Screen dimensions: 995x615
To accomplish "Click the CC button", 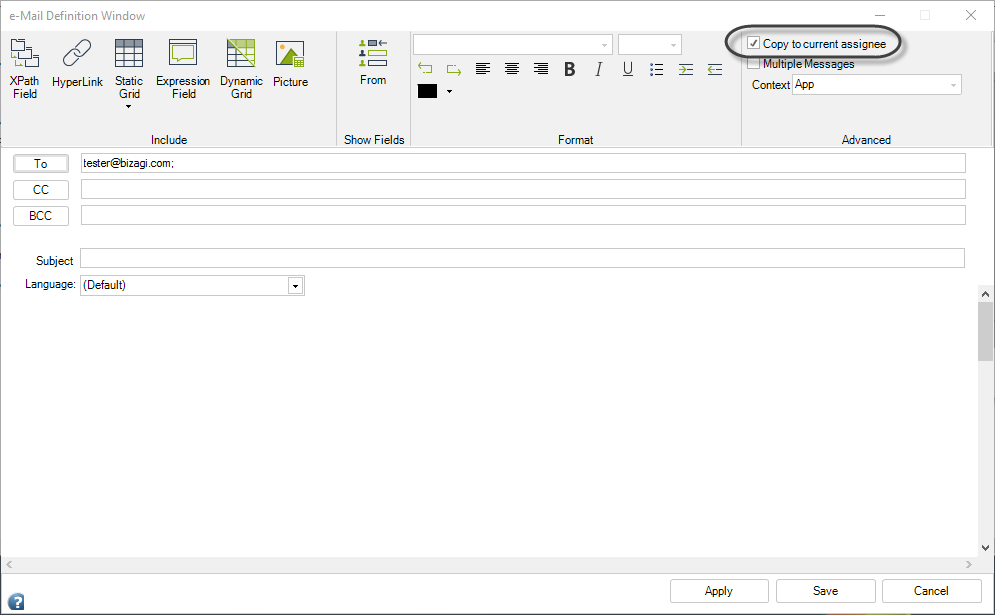I will click(41, 190).
